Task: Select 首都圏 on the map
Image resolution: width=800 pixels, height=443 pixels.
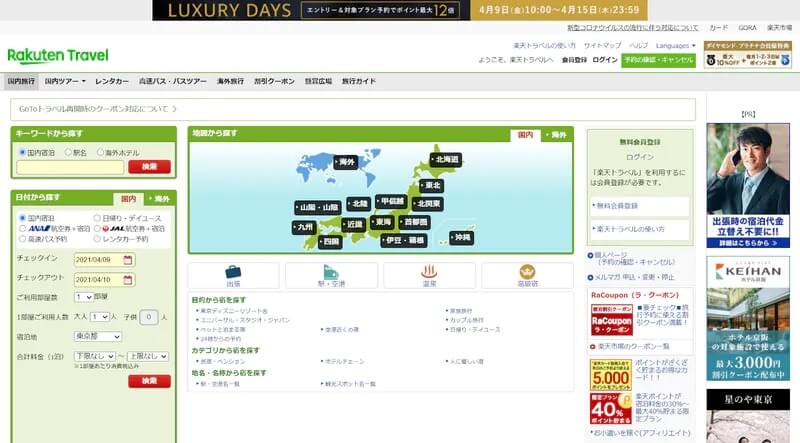Action: pos(415,222)
